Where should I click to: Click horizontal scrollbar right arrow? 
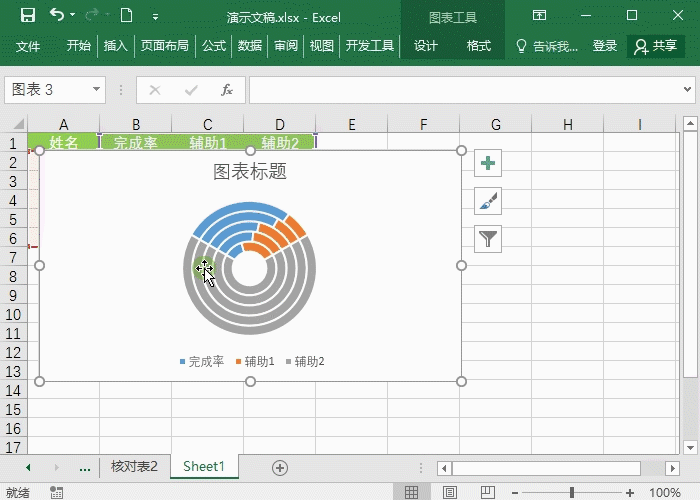[x=672, y=468]
